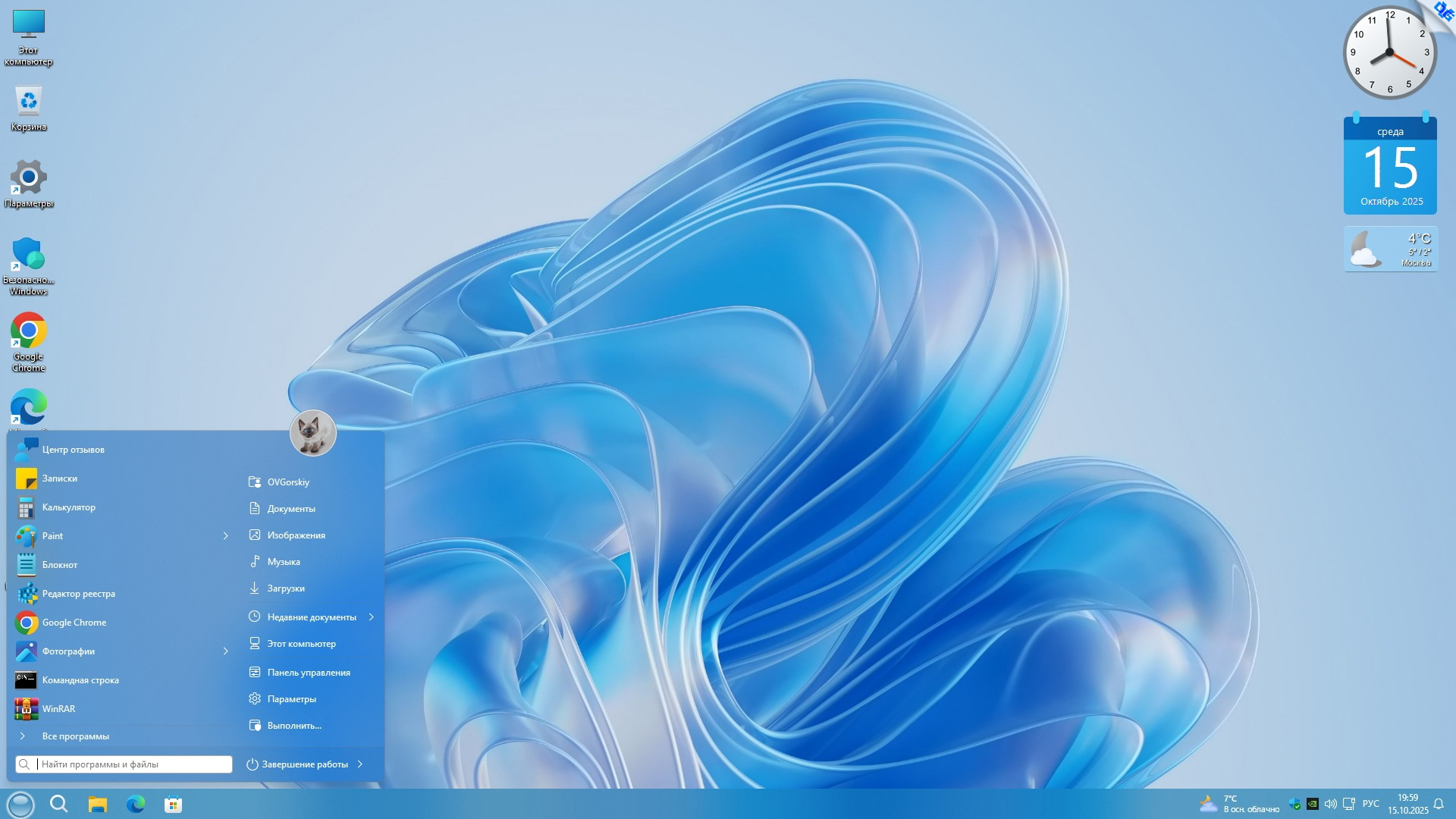Open notifications bell in system tray

click(x=1438, y=804)
